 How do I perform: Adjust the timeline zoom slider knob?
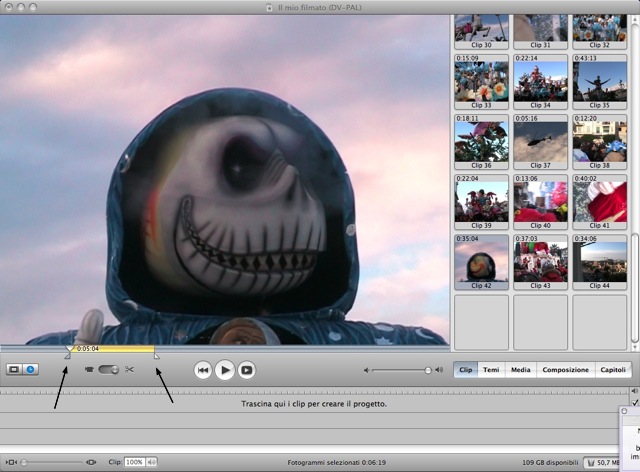click(x=24, y=462)
